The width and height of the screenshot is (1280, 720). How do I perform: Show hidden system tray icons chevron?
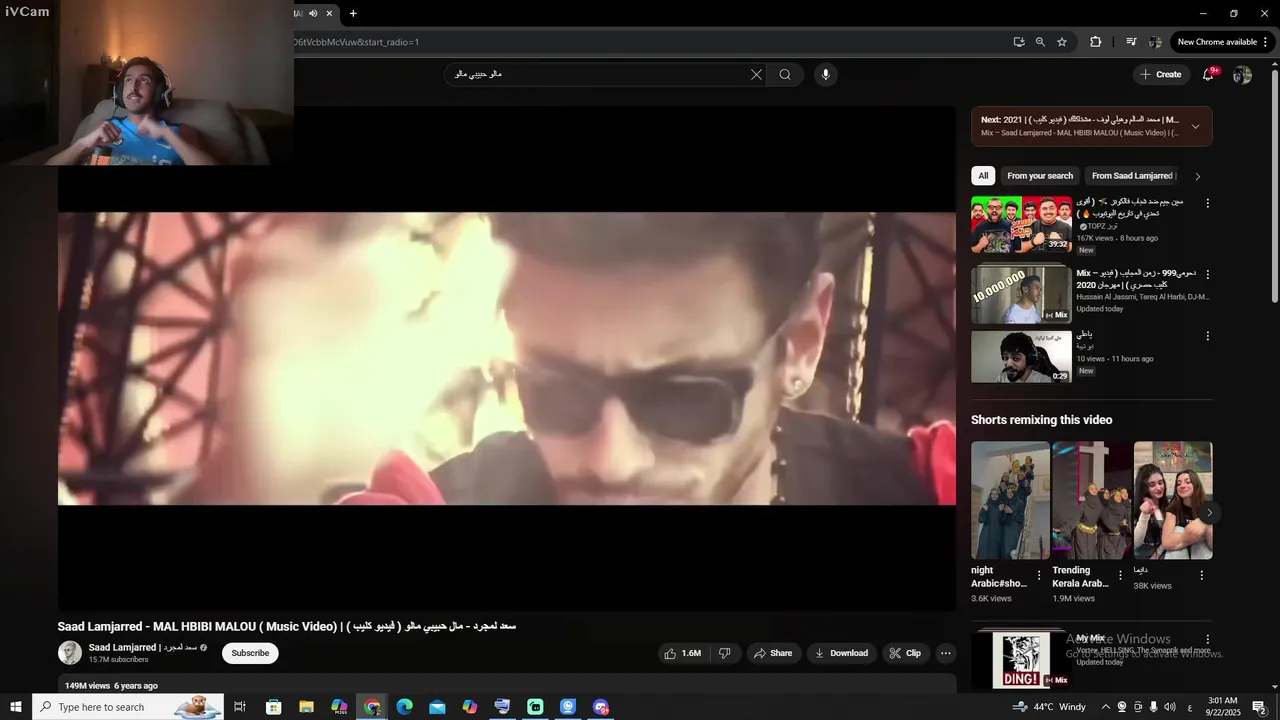point(1105,707)
